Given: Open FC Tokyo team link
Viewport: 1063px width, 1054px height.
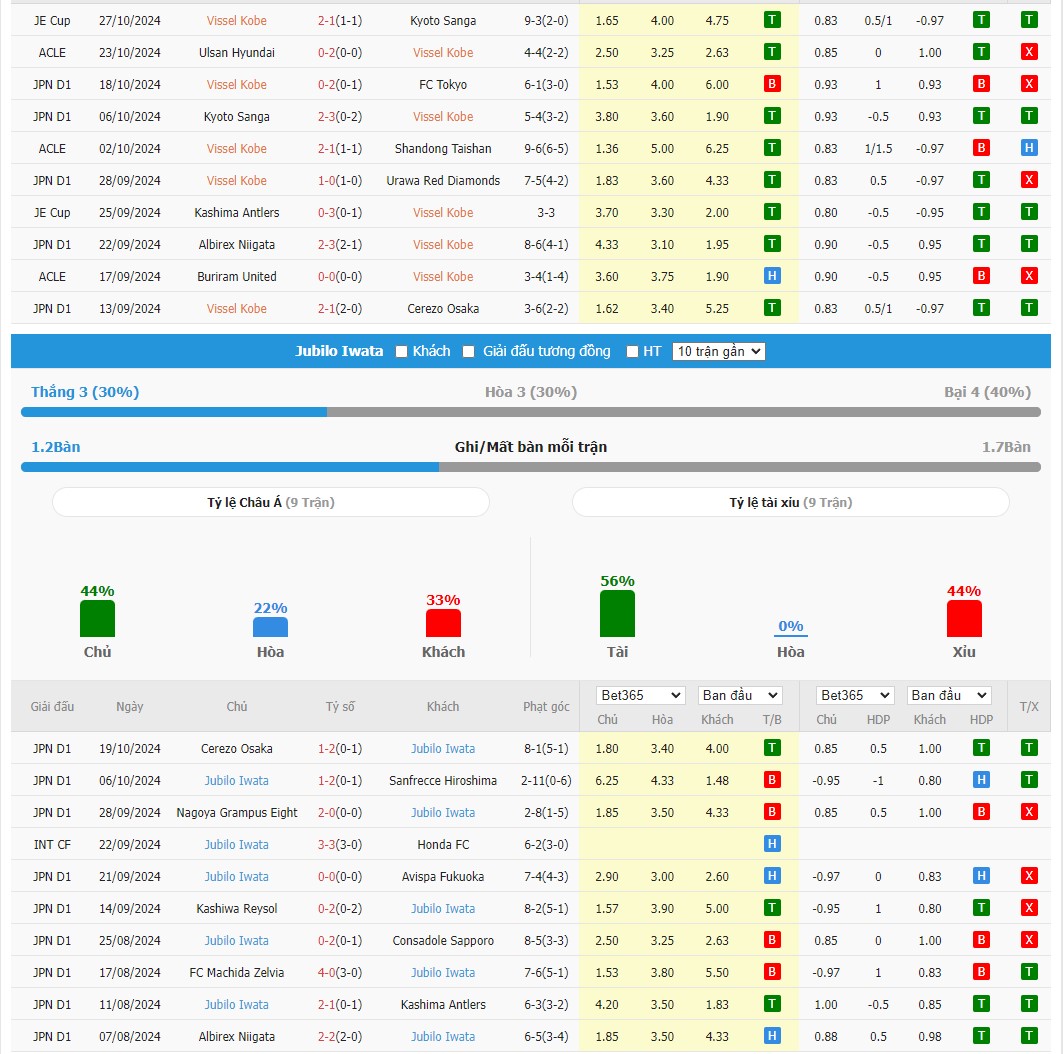Looking at the screenshot, I should click(443, 85).
